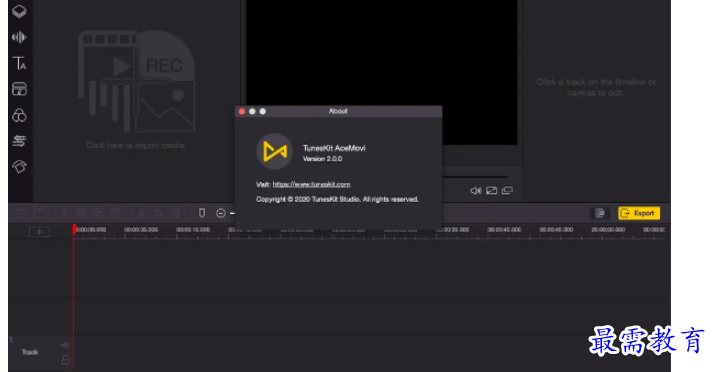The image size is (713, 372).
Task: Click the red playhead handle on the ruler
Action: [74, 229]
